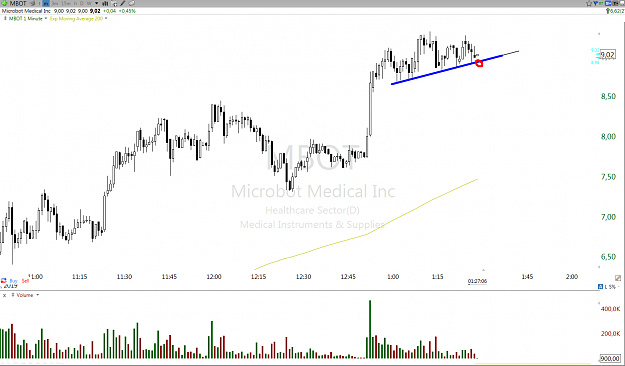Click the 900,00 volume value box
Viewport: 625px width, 366px height.
click(x=611, y=358)
